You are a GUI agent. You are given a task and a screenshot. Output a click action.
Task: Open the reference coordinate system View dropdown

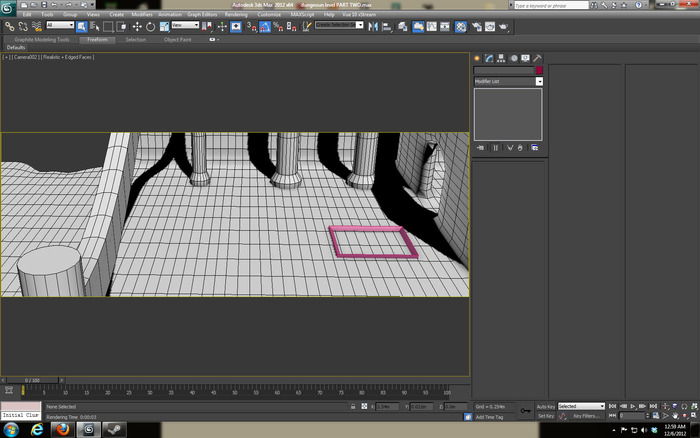tap(185, 25)
